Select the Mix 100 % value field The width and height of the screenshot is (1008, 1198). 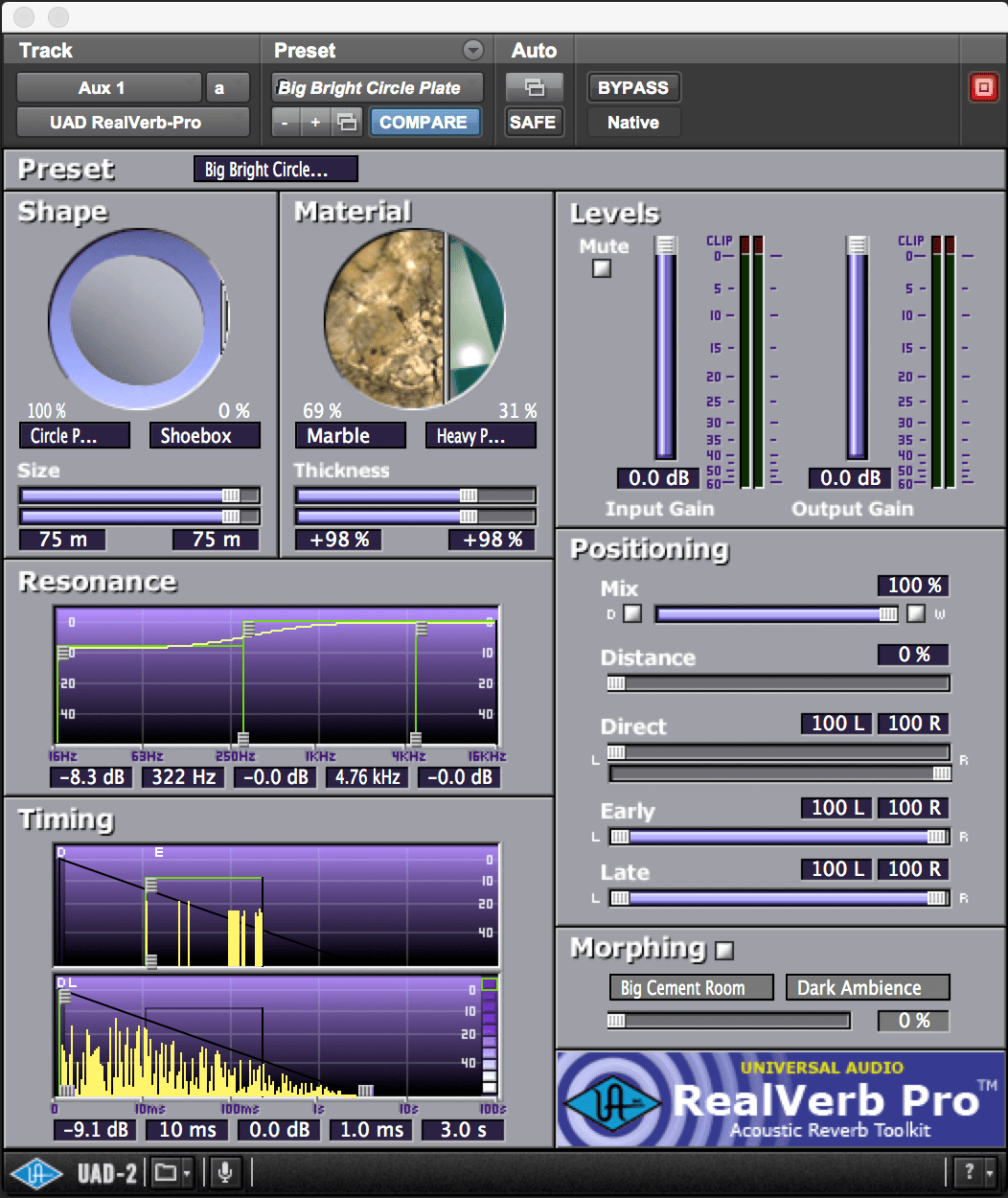pyautogui.click(x=913, y=586)
